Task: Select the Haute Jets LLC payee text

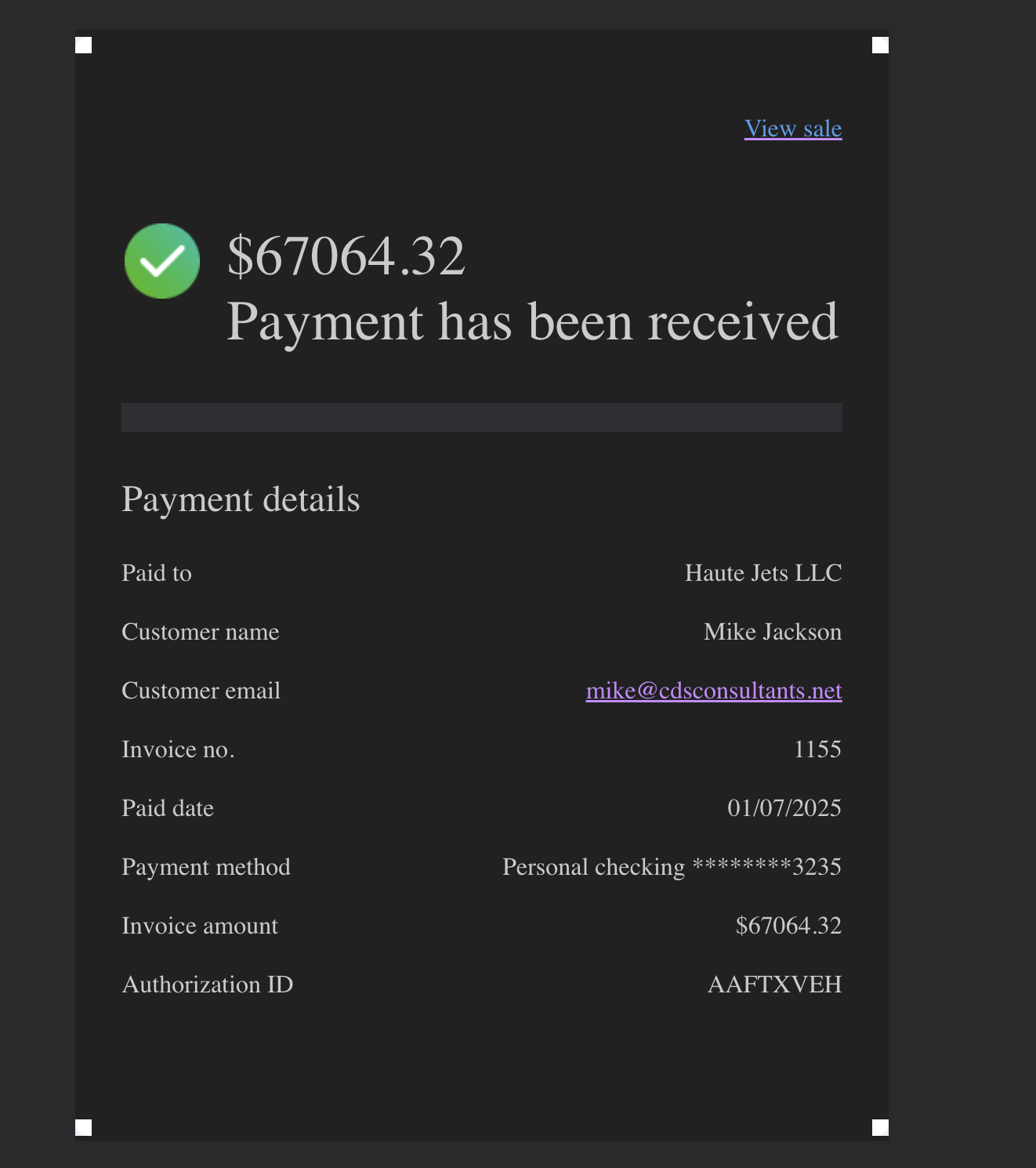Action: pyautogui.click(x=763, y=573)
